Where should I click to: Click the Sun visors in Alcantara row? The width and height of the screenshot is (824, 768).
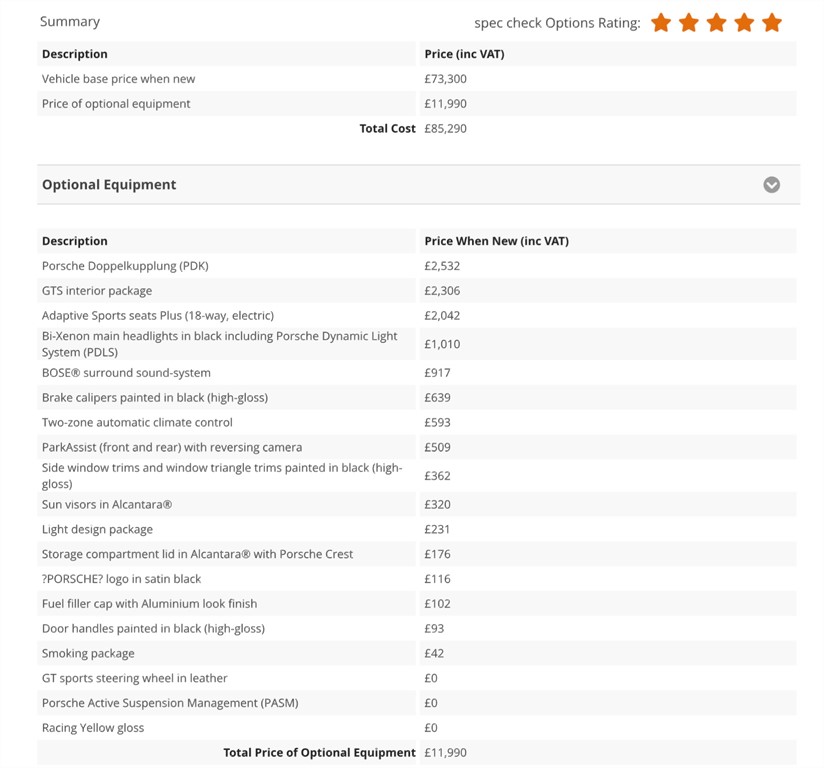point(107,505)
